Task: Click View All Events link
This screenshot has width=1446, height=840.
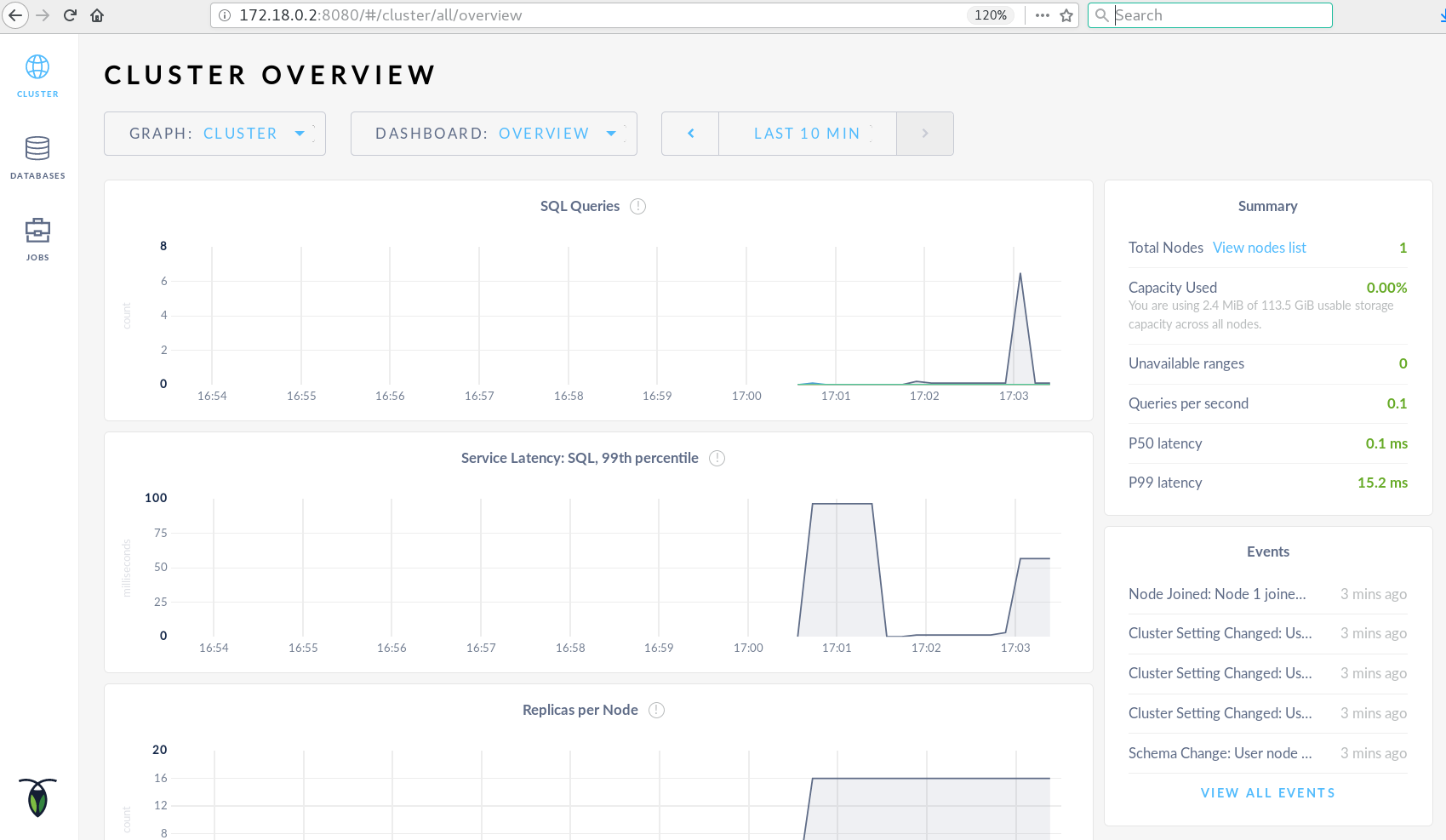Action: pyautogui.click(x=1267, y=793)
